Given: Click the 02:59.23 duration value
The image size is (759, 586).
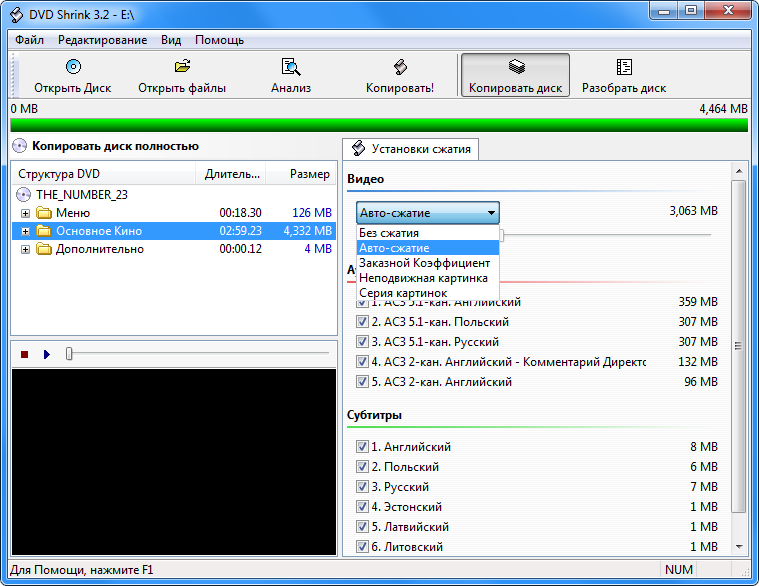Looking at the screenshot, I should [240, 231].
